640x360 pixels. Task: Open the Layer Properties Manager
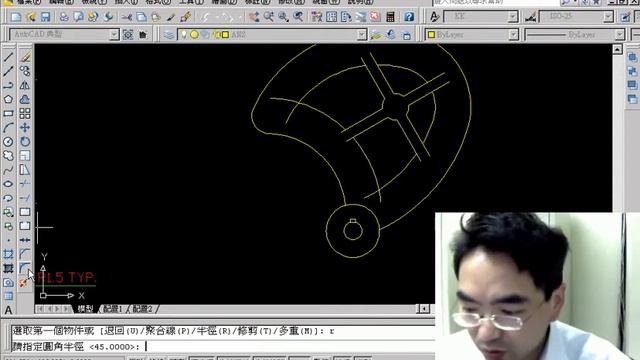click(169, 35)
